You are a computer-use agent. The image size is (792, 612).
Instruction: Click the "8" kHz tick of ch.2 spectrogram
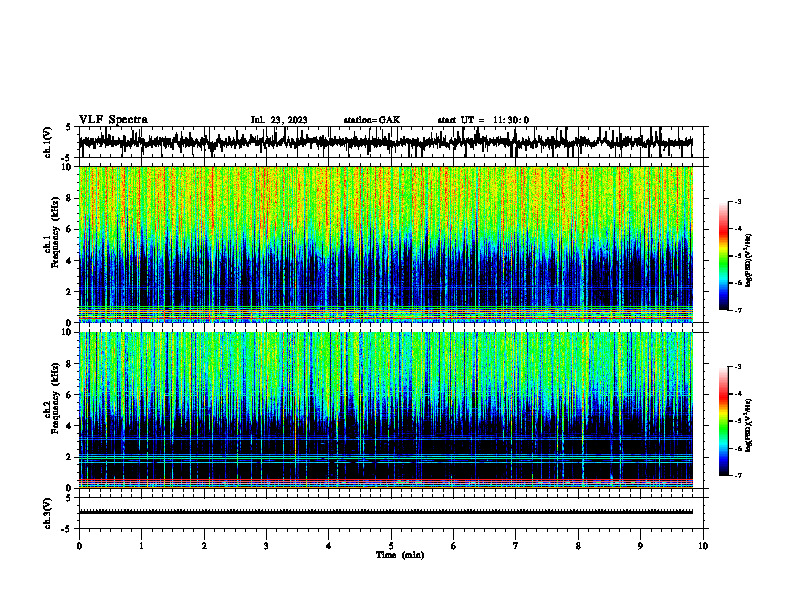pos(70,364)
